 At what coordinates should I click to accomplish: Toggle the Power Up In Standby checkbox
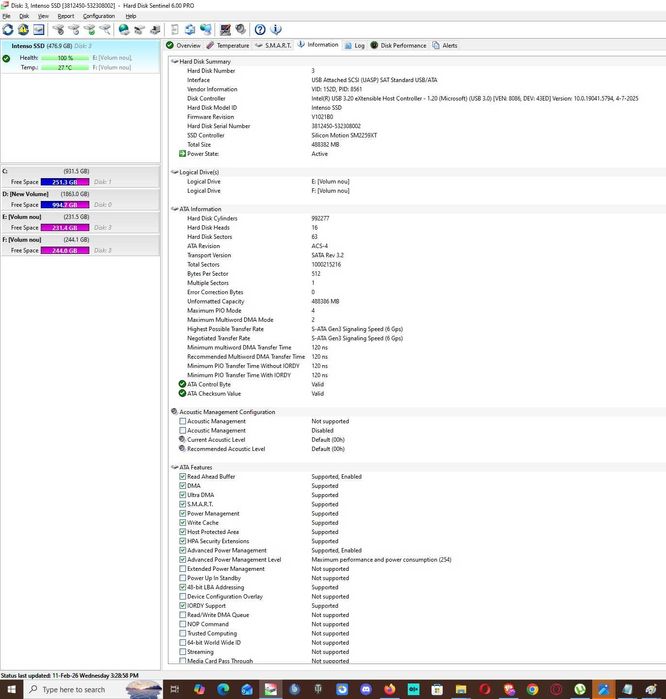tap(182, 578)
